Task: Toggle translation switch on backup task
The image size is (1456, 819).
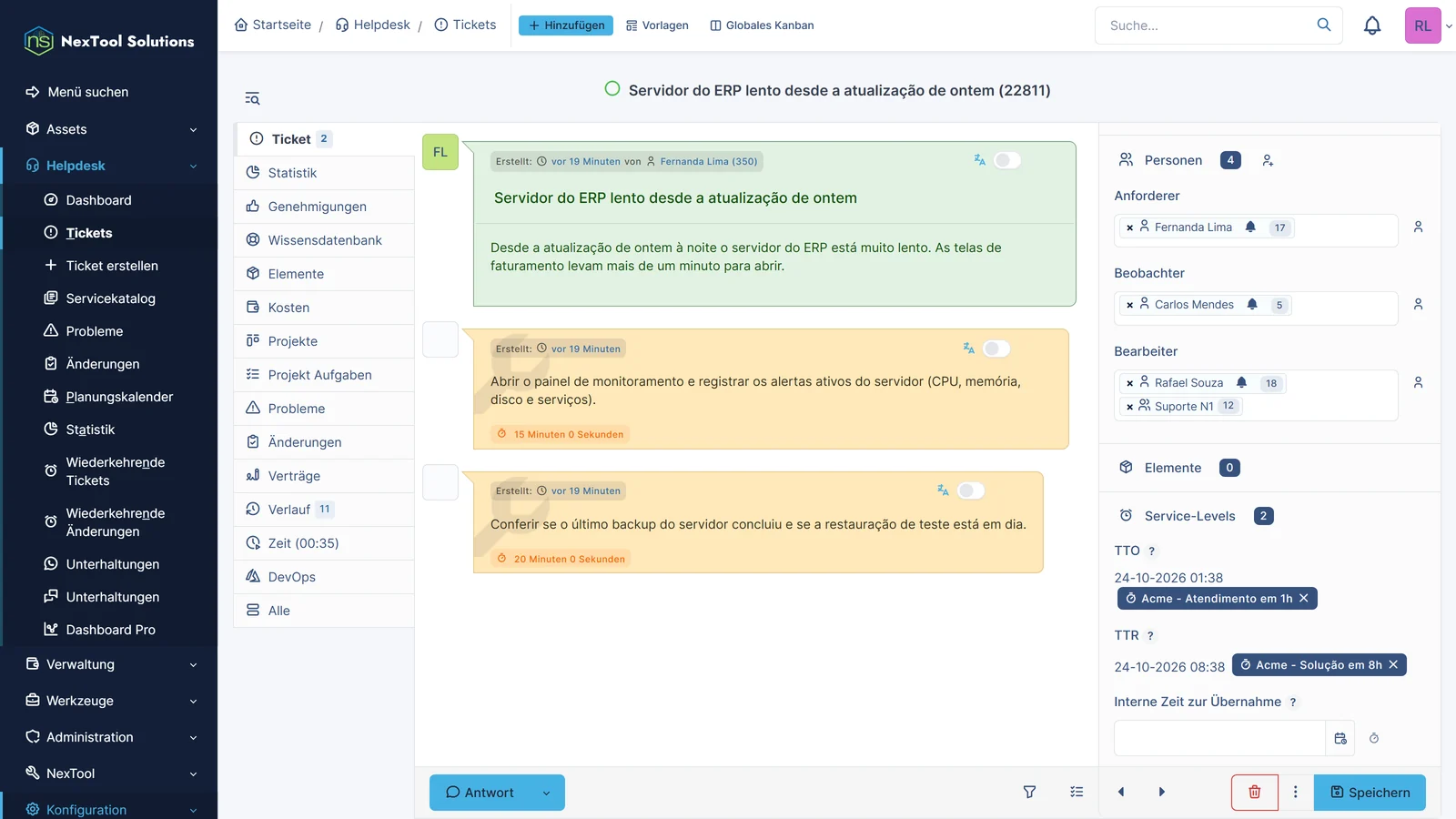Action: pos(971,490)
